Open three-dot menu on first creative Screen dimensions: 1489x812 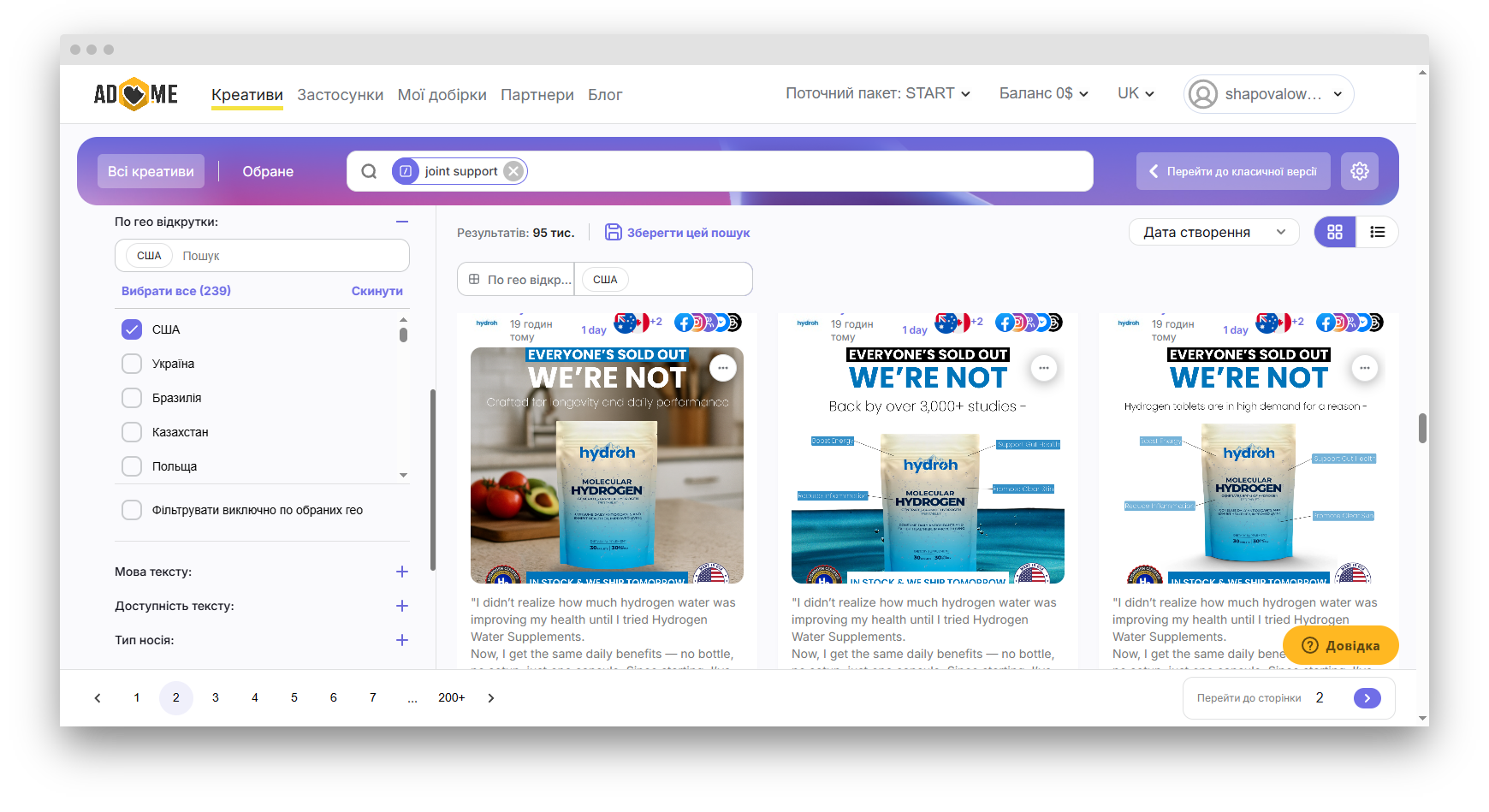click(723, 368)
